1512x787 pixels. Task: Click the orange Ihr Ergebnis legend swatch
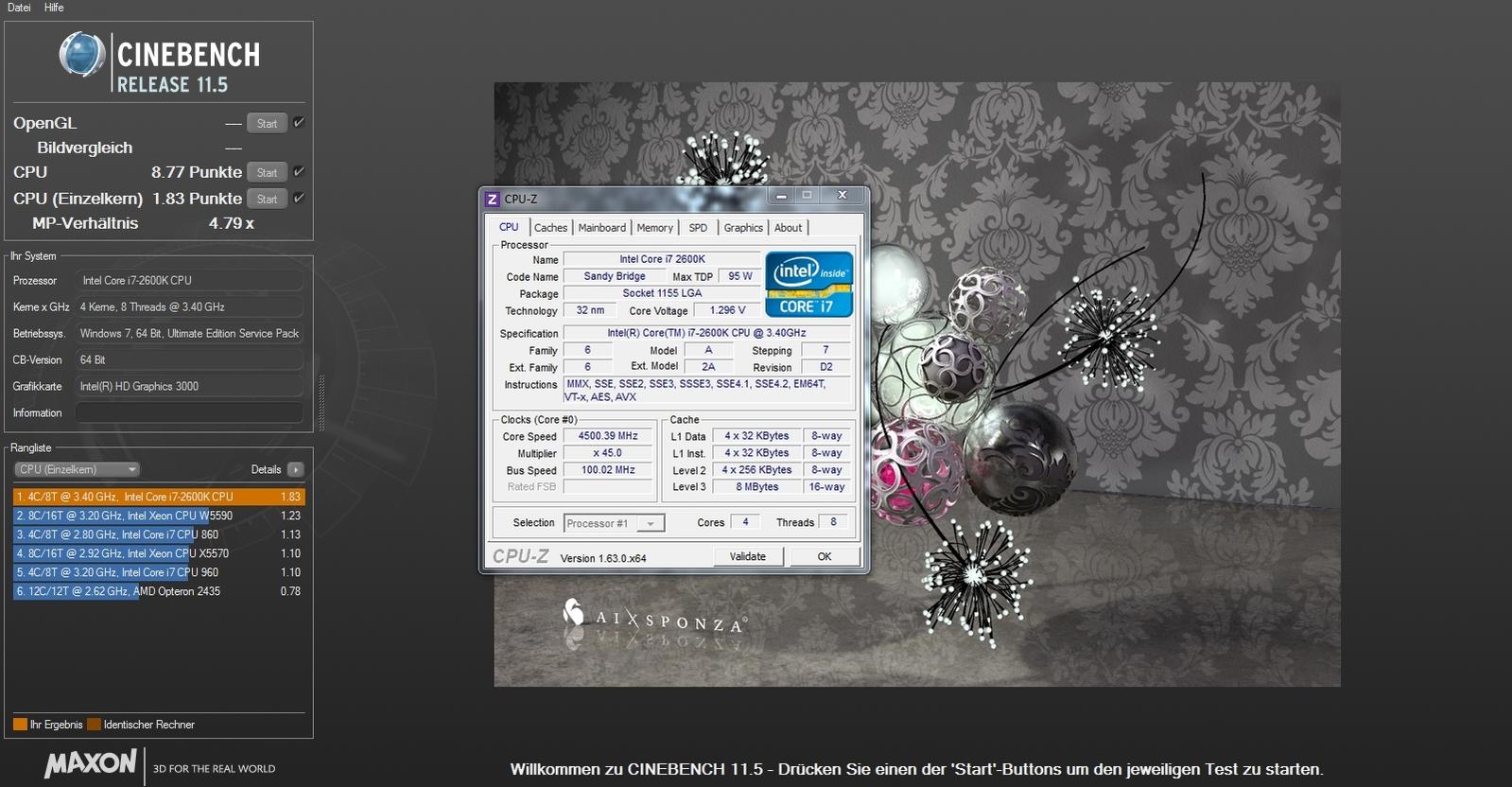coord(20,725)
